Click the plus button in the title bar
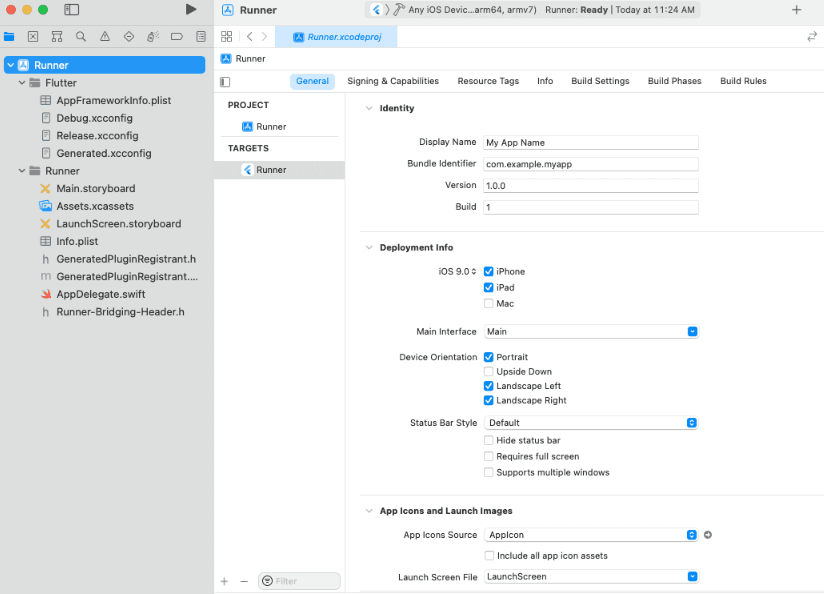This screenshot has height=594, width=824. click(x=797, y=9)
